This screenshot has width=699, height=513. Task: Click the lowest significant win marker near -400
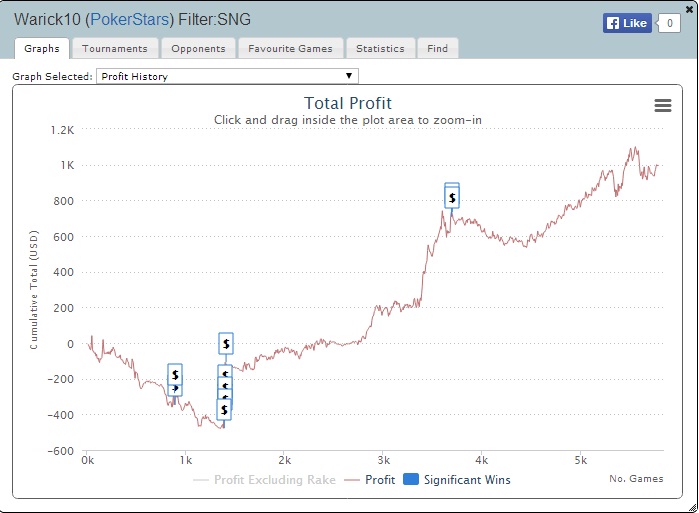[x=224, y=409]
